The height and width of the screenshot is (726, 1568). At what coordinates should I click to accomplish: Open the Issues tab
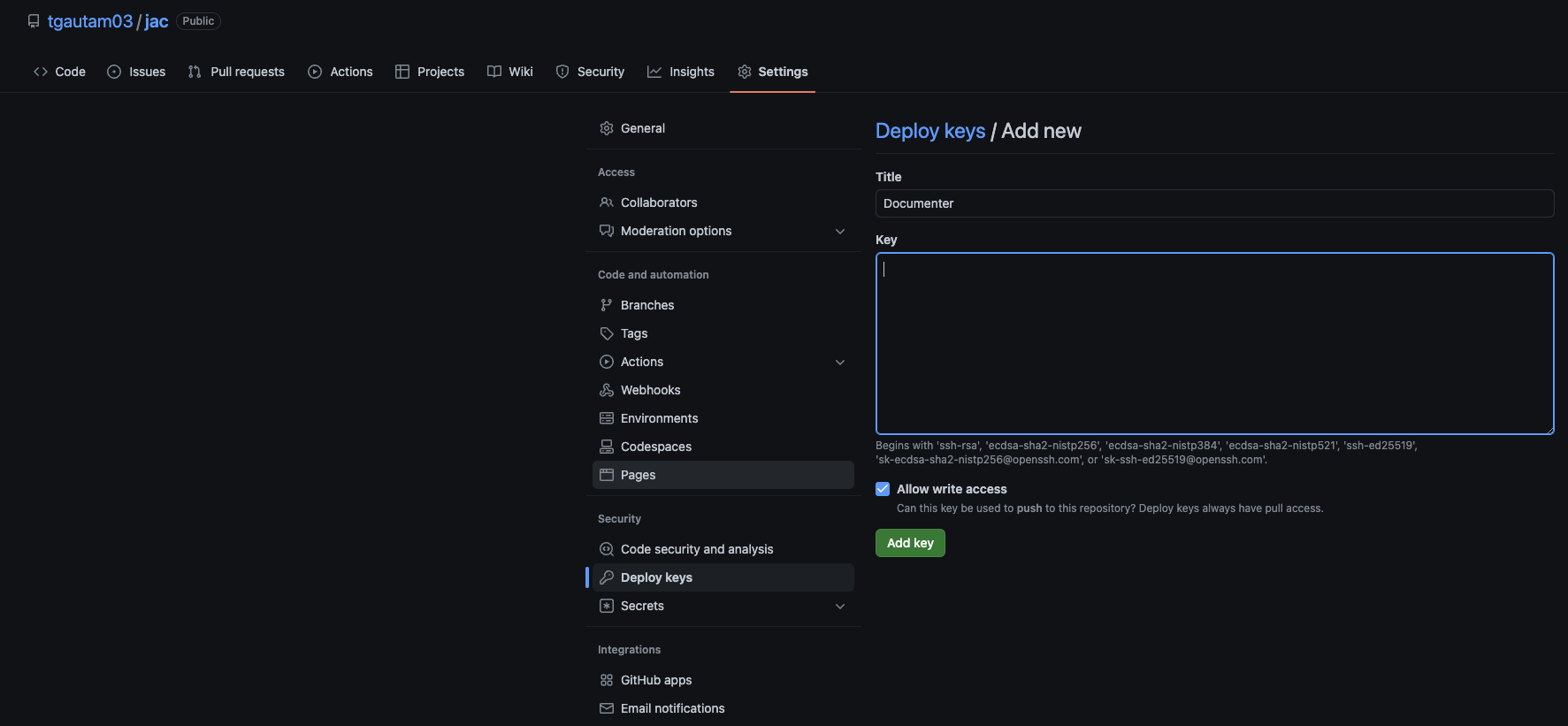click(136, 72)
